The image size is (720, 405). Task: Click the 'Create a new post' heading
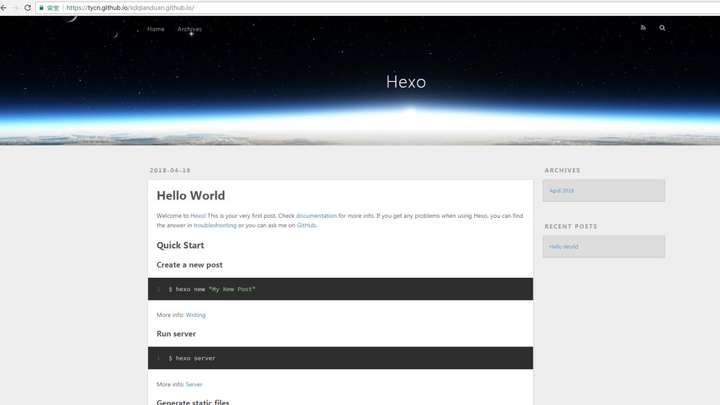tap(189, 265)
